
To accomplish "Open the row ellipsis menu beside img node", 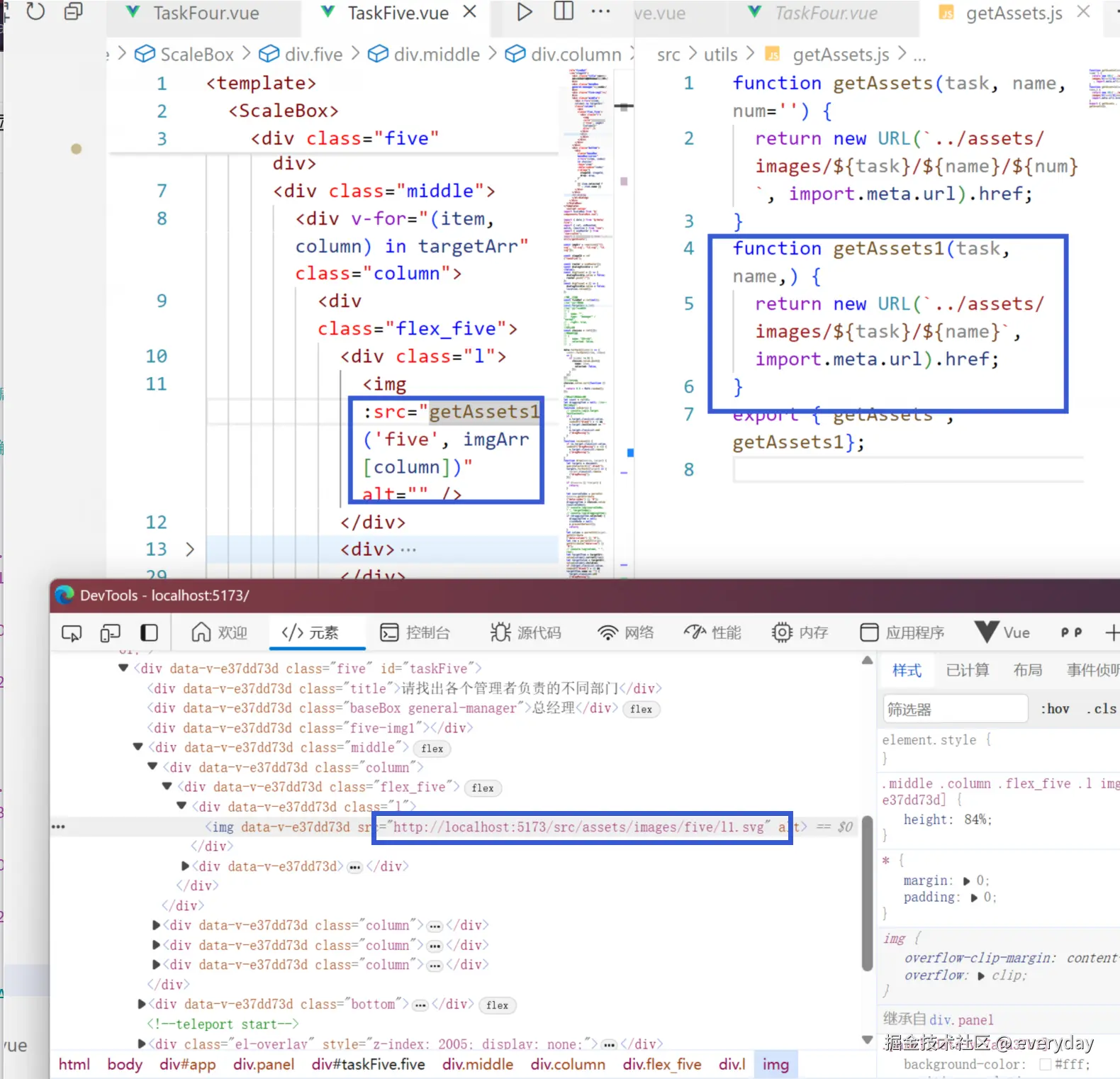I will (58, 827).
